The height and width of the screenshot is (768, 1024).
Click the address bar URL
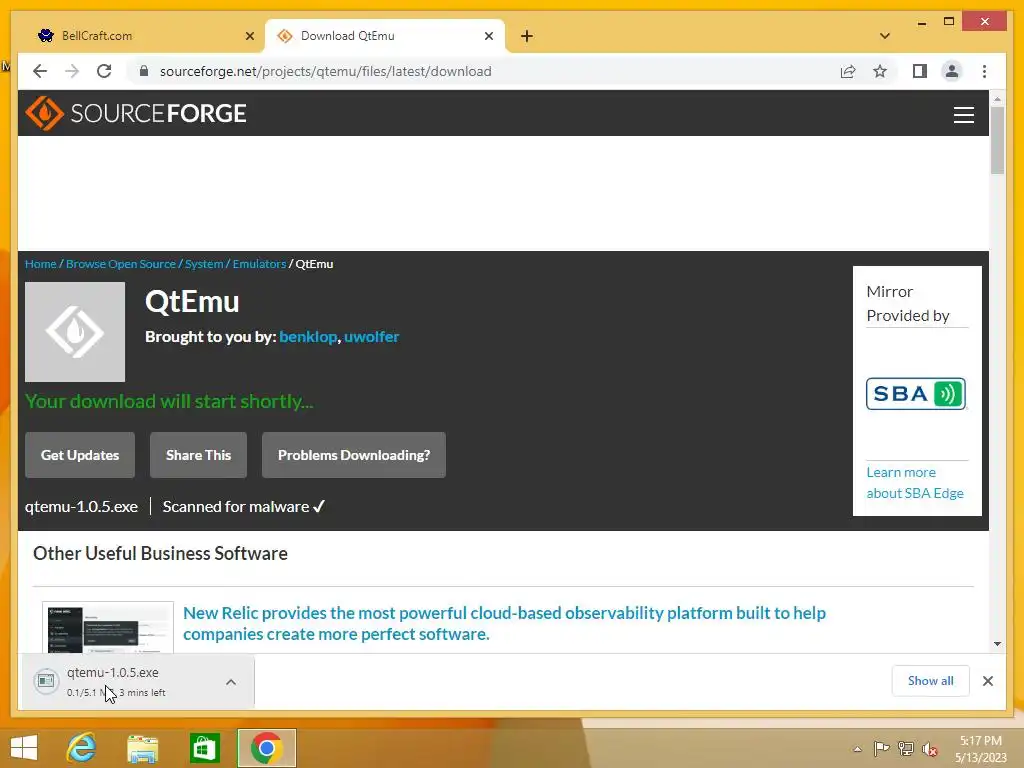[325, 71]
